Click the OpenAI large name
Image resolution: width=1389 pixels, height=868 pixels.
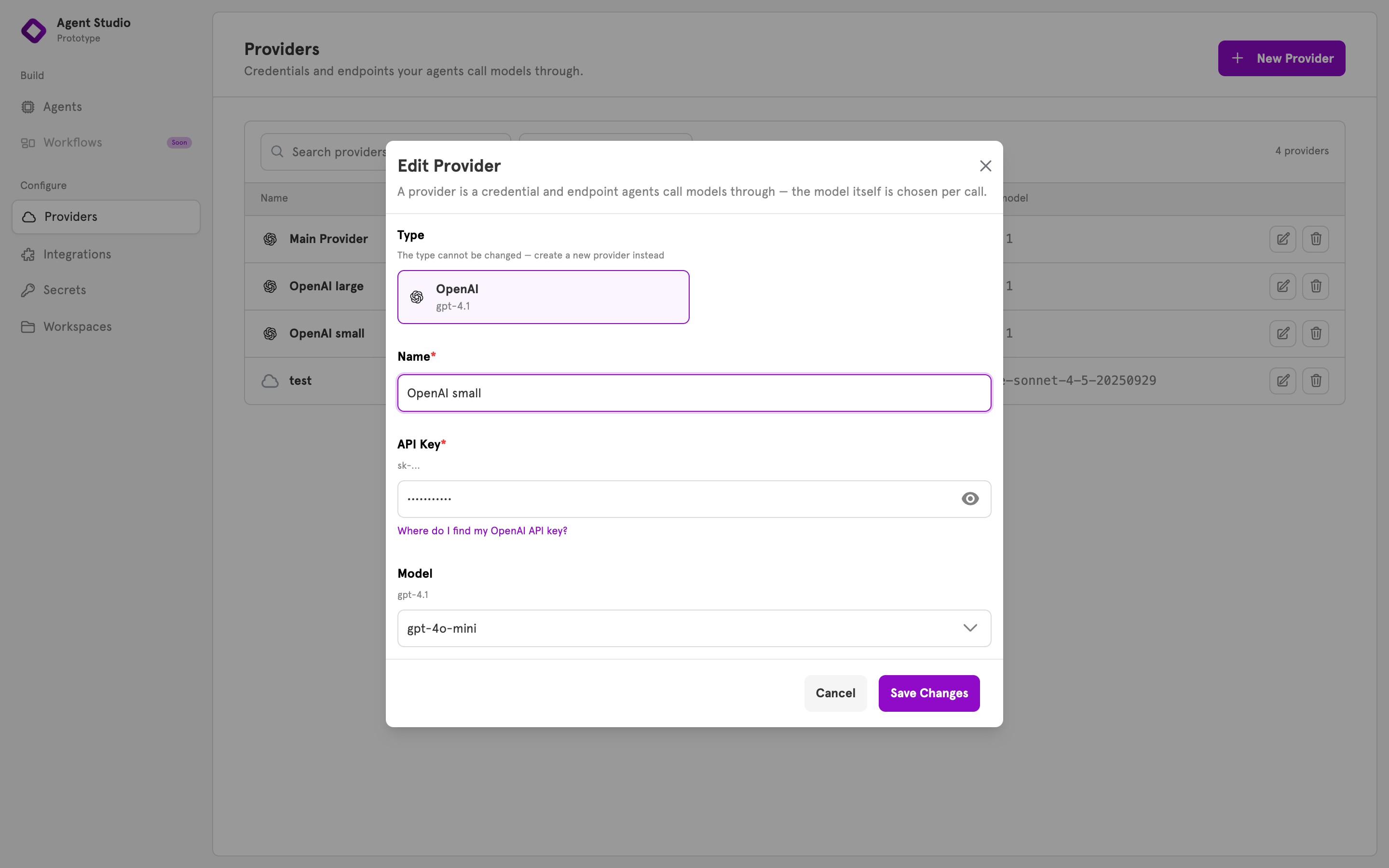326,286
